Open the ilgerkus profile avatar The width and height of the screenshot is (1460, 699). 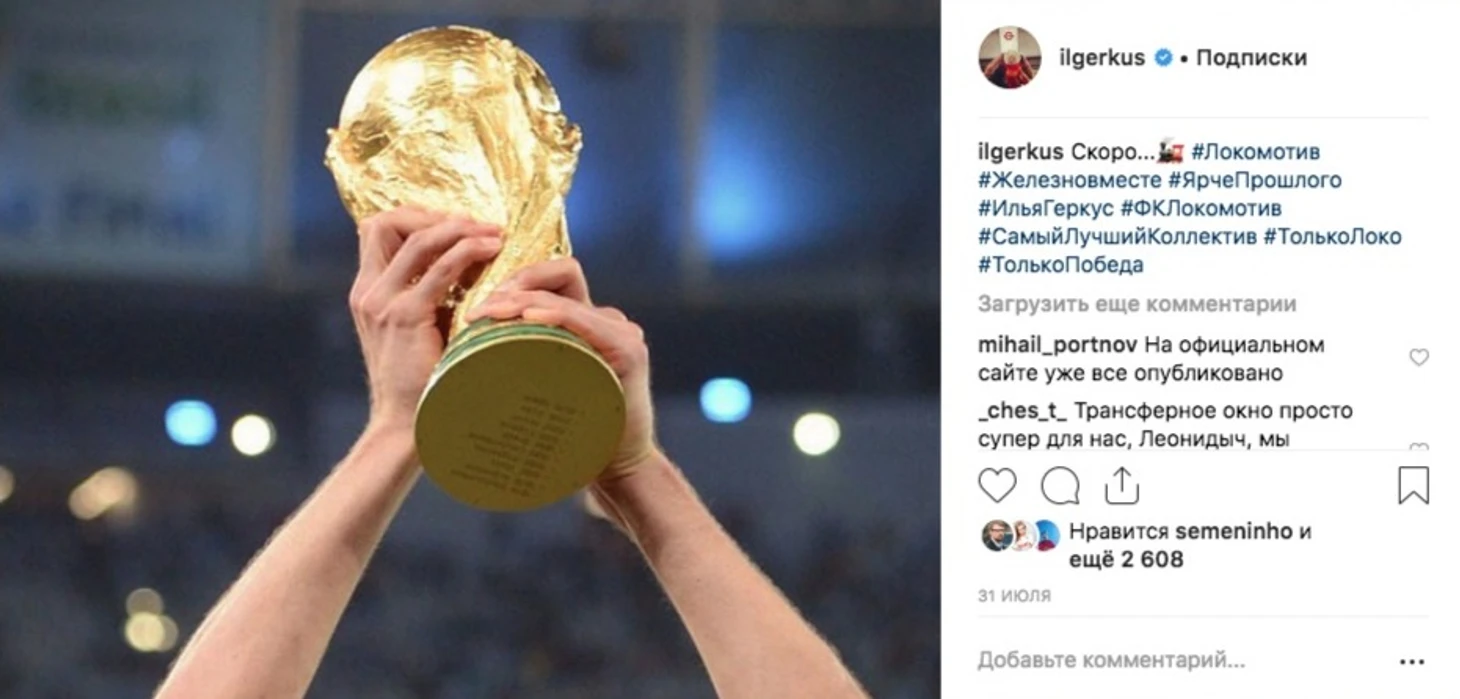(1010, 57)
